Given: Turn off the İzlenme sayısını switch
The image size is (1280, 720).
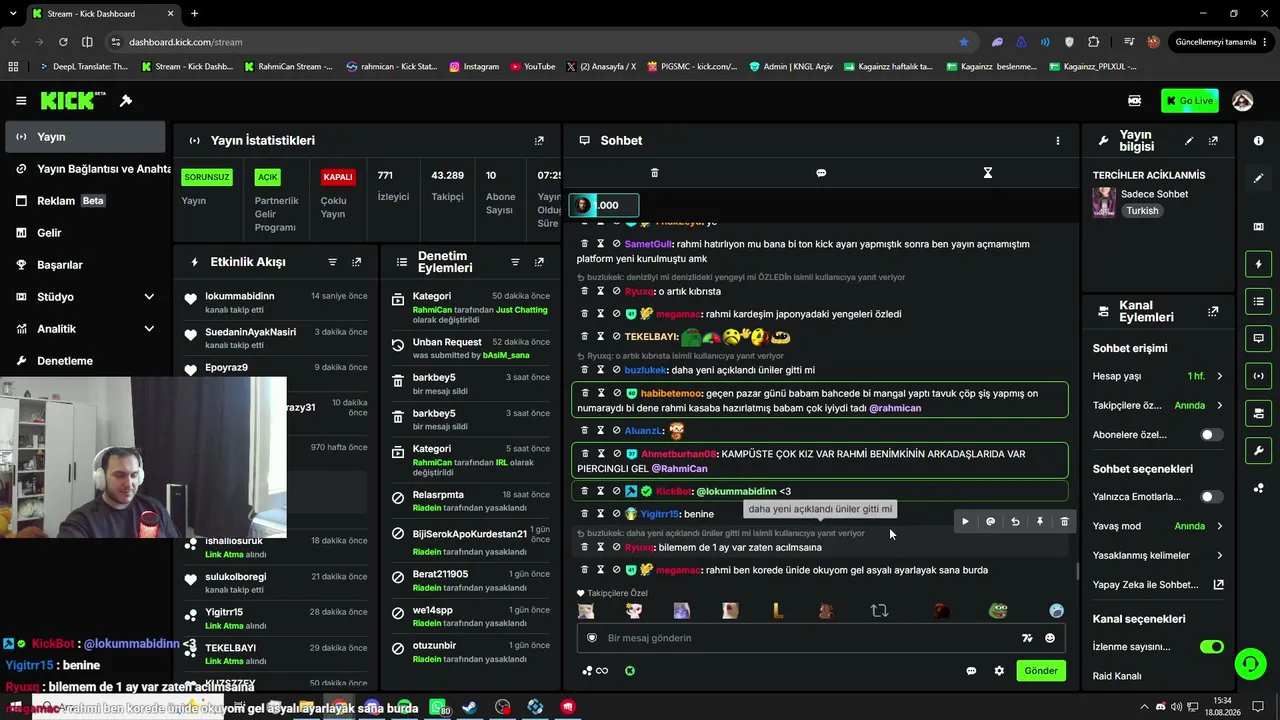Looking at the screenshot, I should (x=1211, y=647).
